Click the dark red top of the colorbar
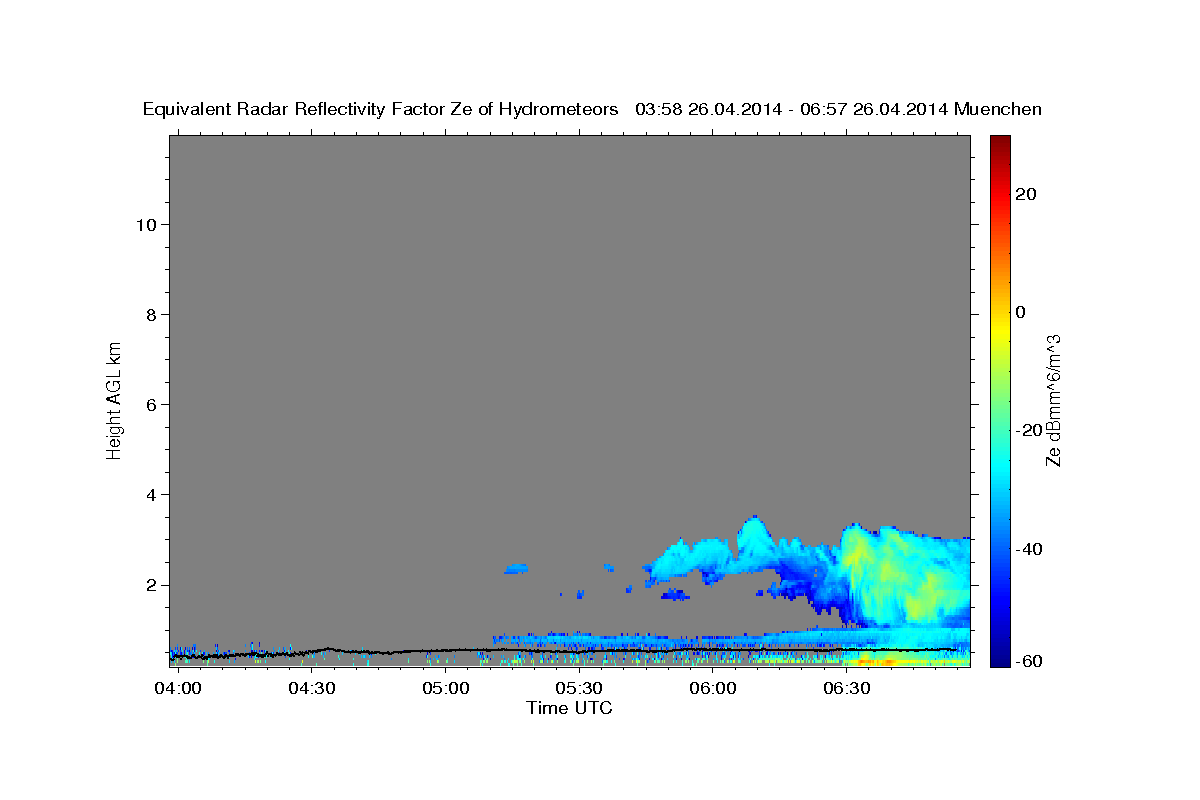 click(1000, 142)
